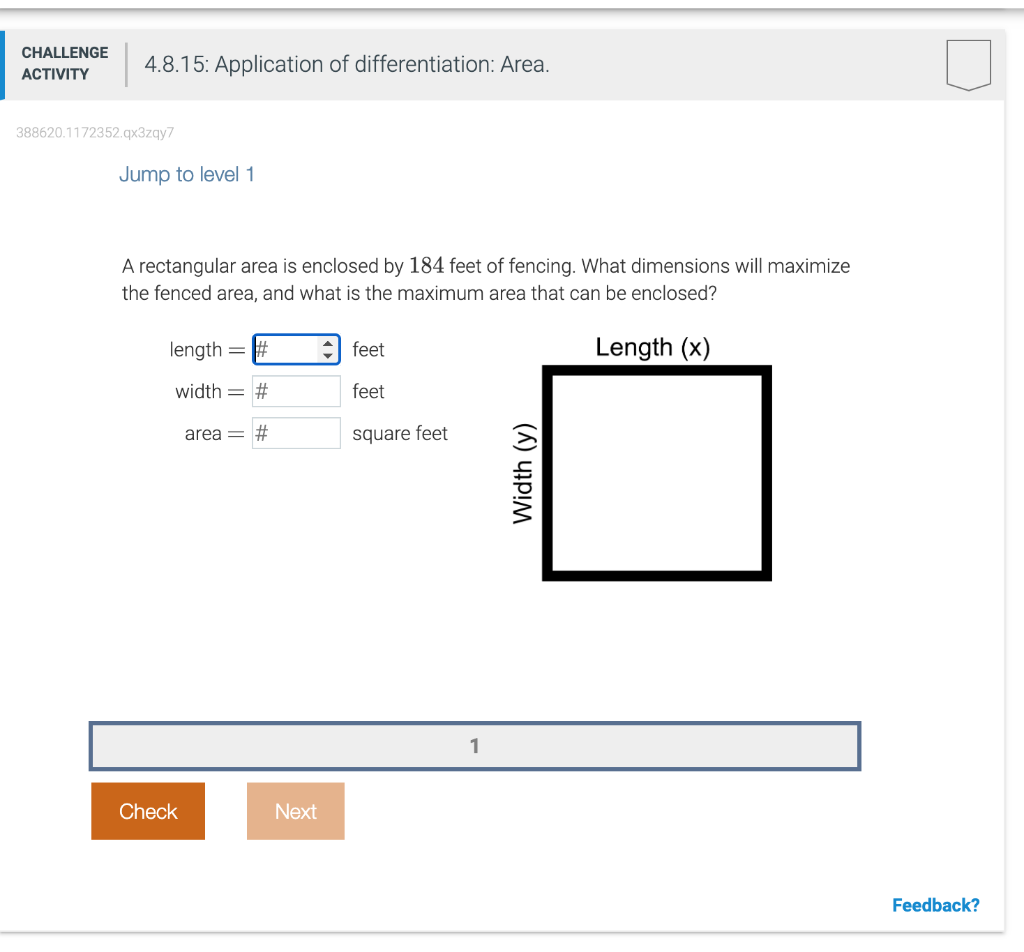Click the activity ID text above the problem
Viewport: 1024px width, 952px height.
[96, 132]
